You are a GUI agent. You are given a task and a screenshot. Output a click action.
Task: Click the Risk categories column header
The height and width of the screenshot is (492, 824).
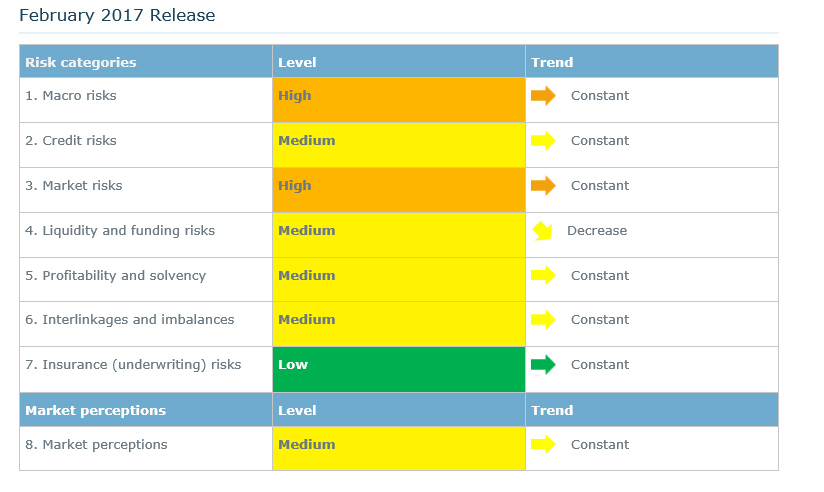[x=81, y=62]
